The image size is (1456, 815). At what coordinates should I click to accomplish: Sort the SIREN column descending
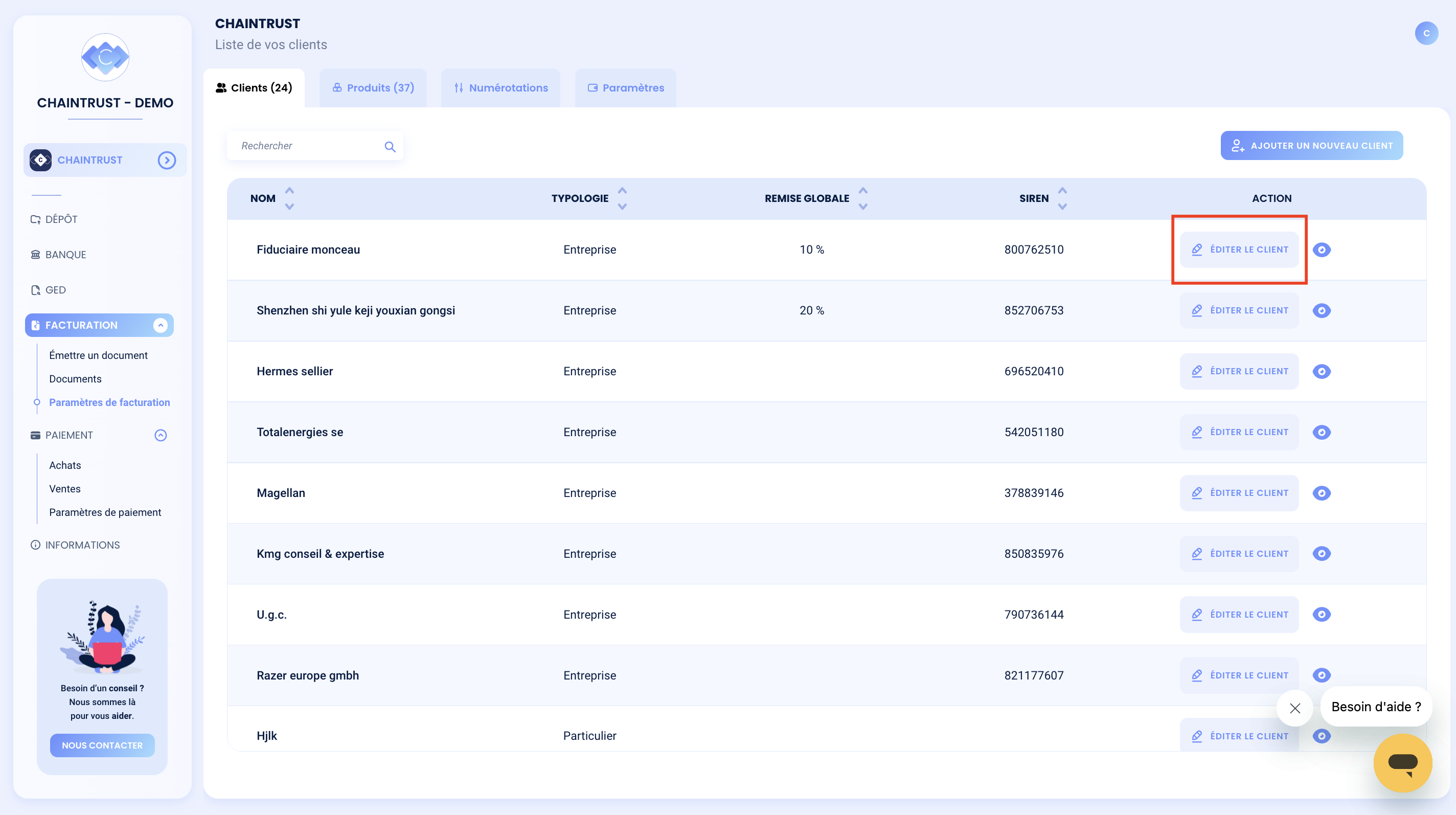pos(1063,206)
